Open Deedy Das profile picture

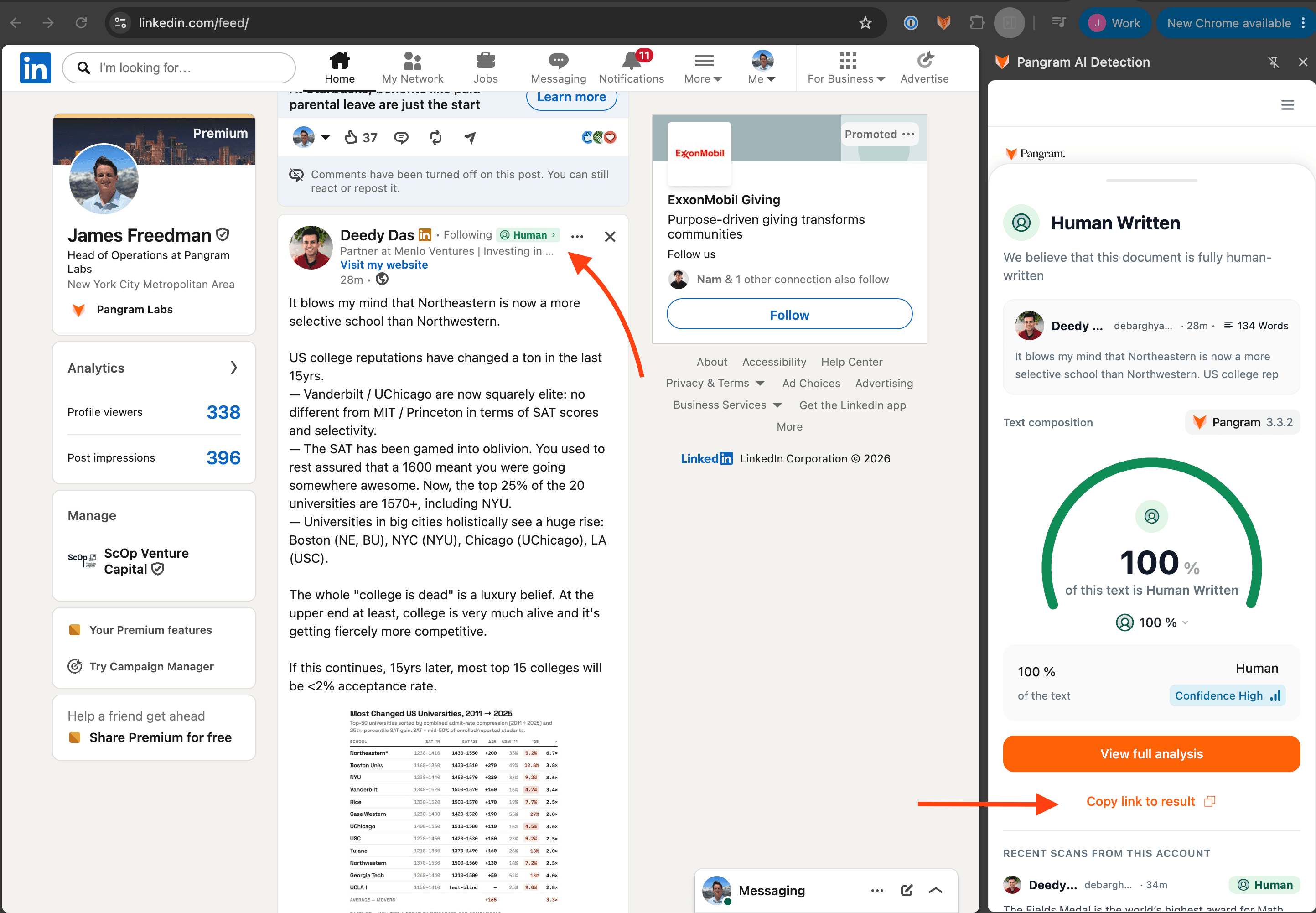311,247
